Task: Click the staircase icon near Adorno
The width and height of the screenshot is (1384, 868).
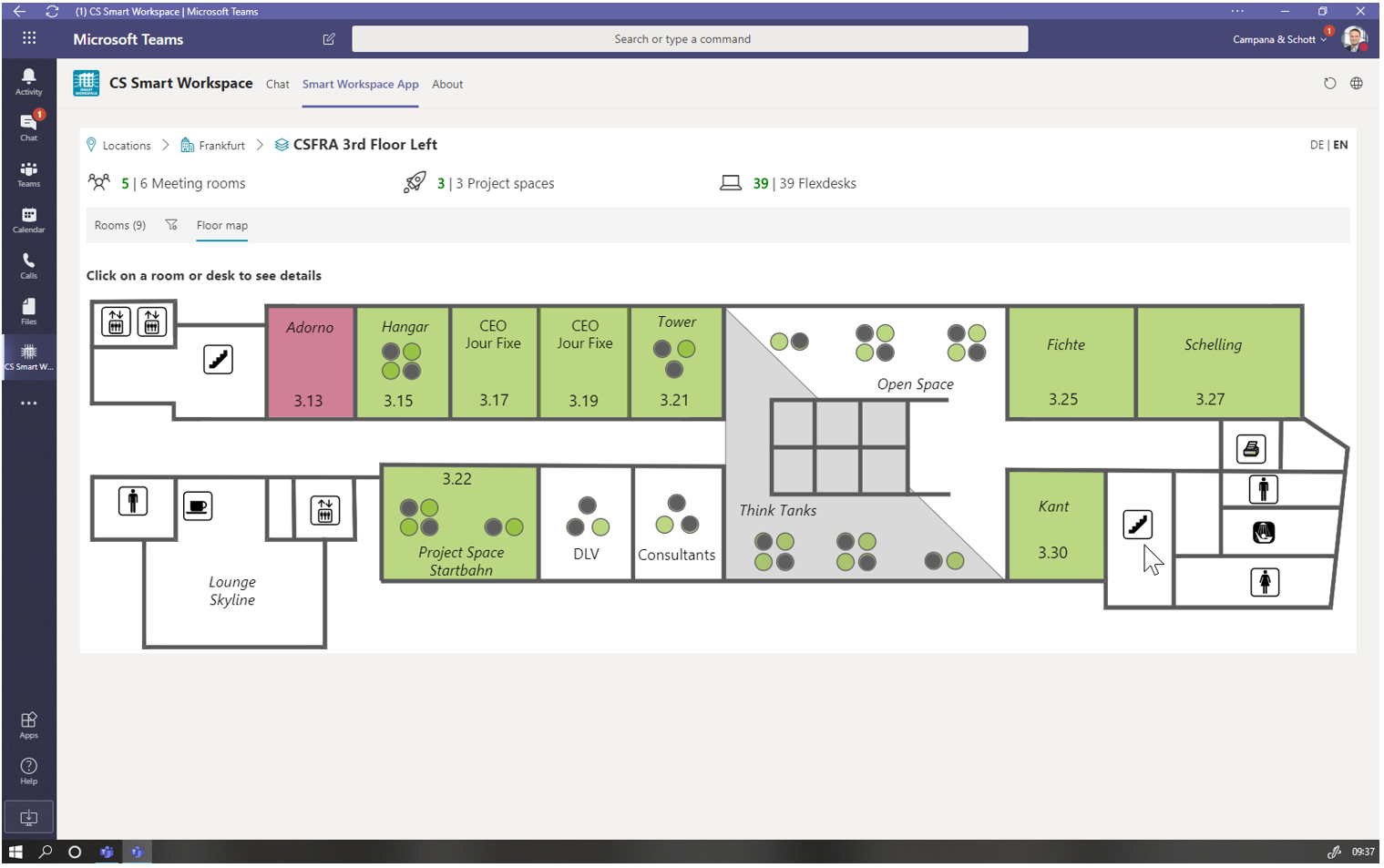Action: 218,360
